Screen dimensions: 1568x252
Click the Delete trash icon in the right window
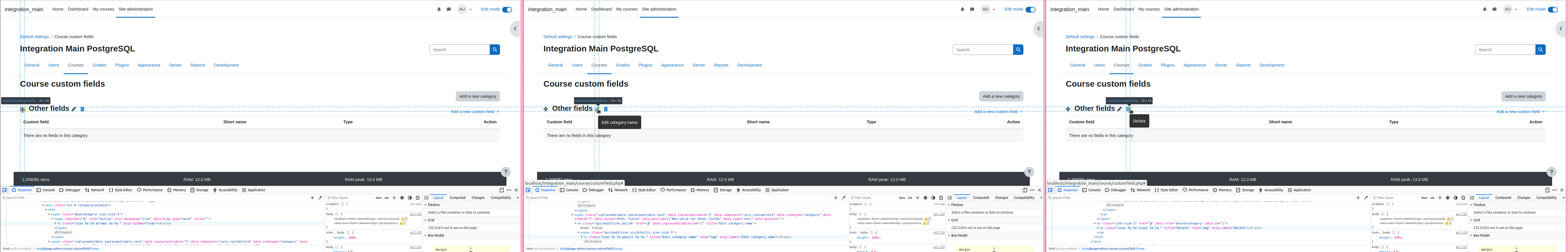(x=1128, y=109)
